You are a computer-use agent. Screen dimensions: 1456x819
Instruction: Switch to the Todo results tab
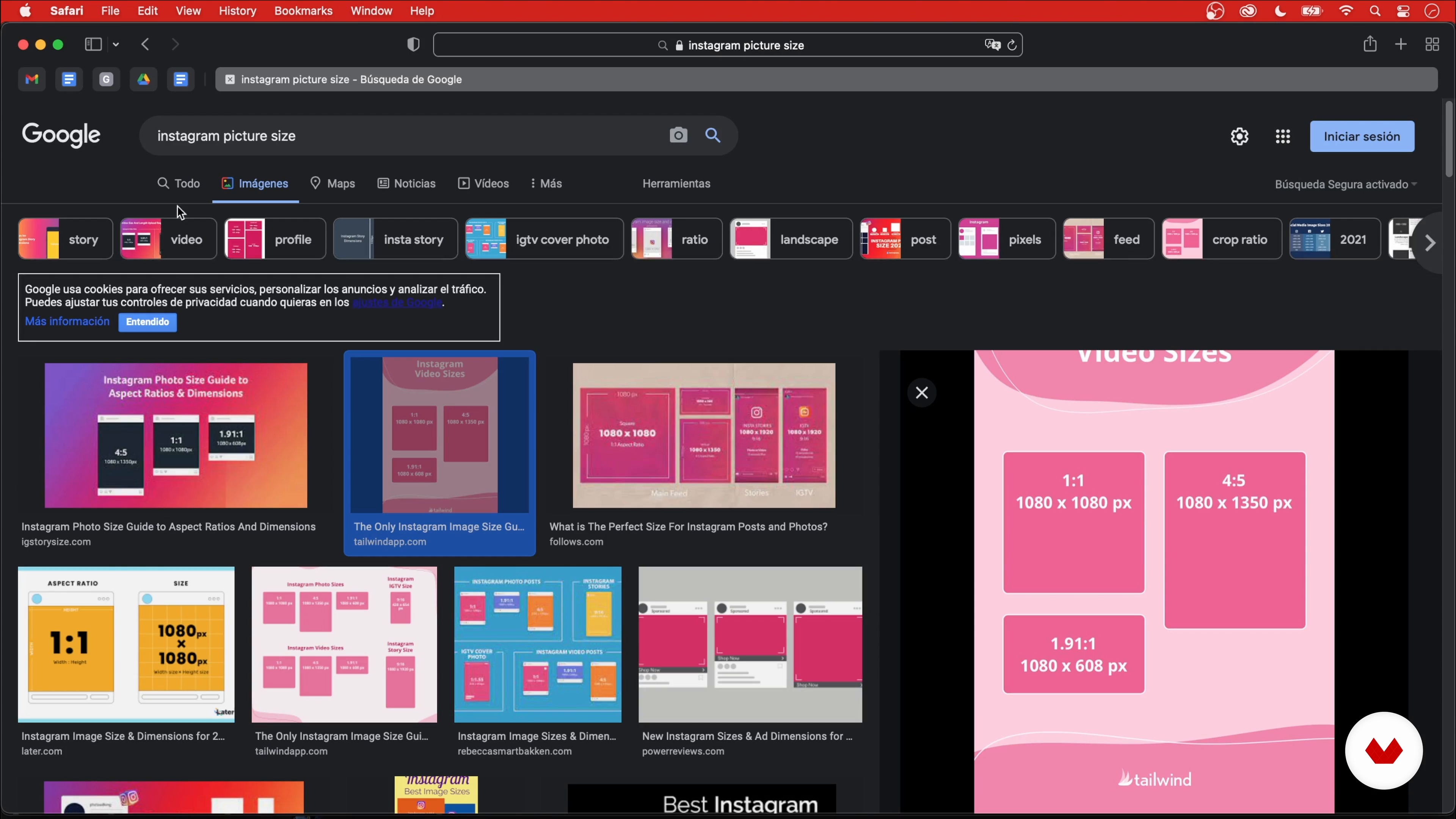(179, 184)
